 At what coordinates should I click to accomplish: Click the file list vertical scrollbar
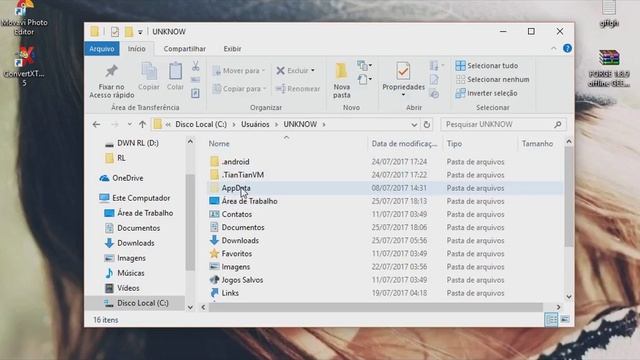click(569, 198)
